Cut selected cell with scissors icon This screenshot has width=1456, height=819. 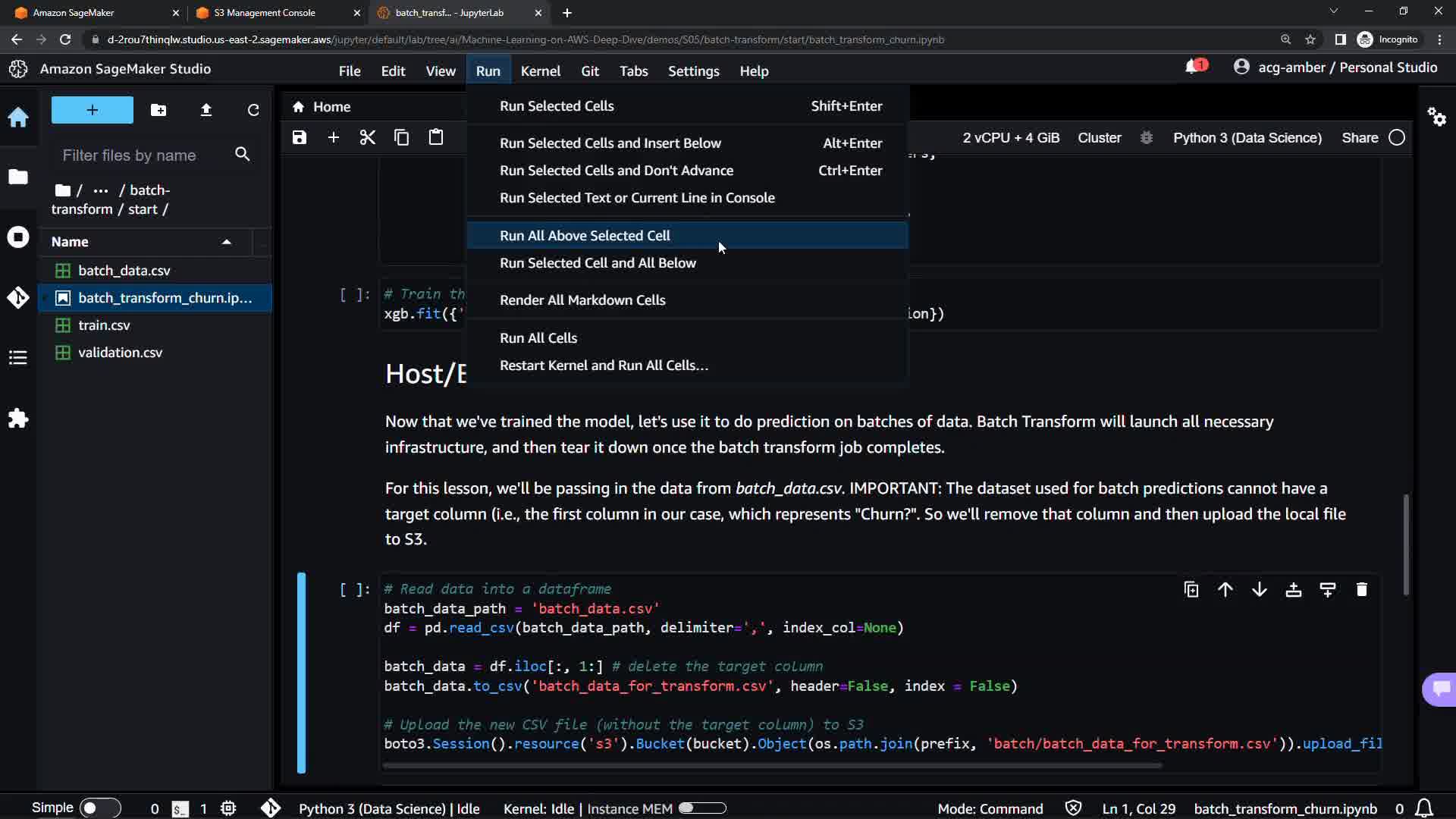click(367, 137)
